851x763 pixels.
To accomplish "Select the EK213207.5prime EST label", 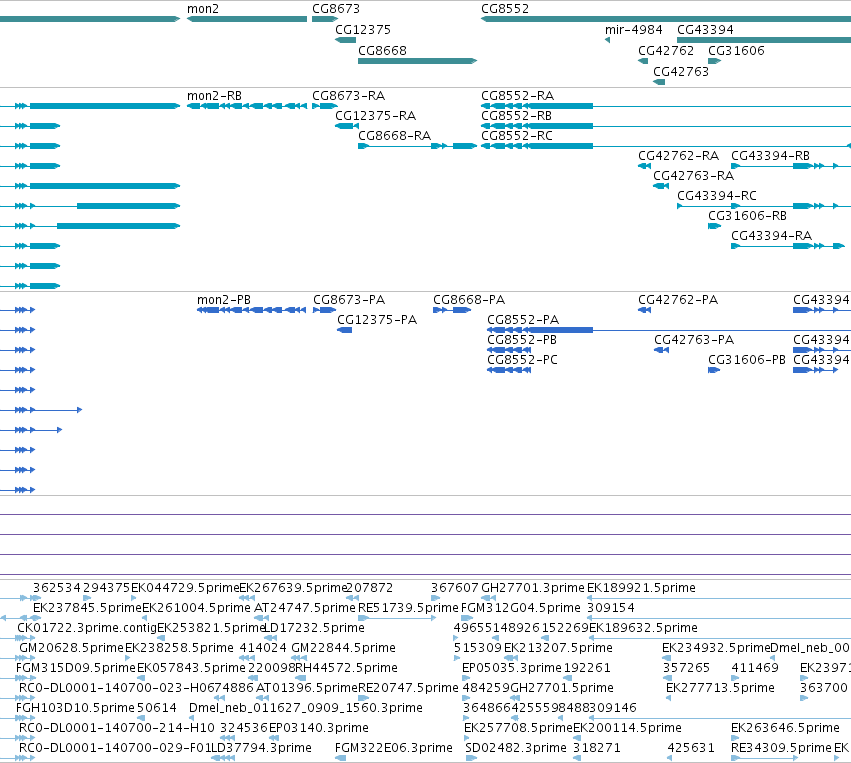I will (558, 648).
